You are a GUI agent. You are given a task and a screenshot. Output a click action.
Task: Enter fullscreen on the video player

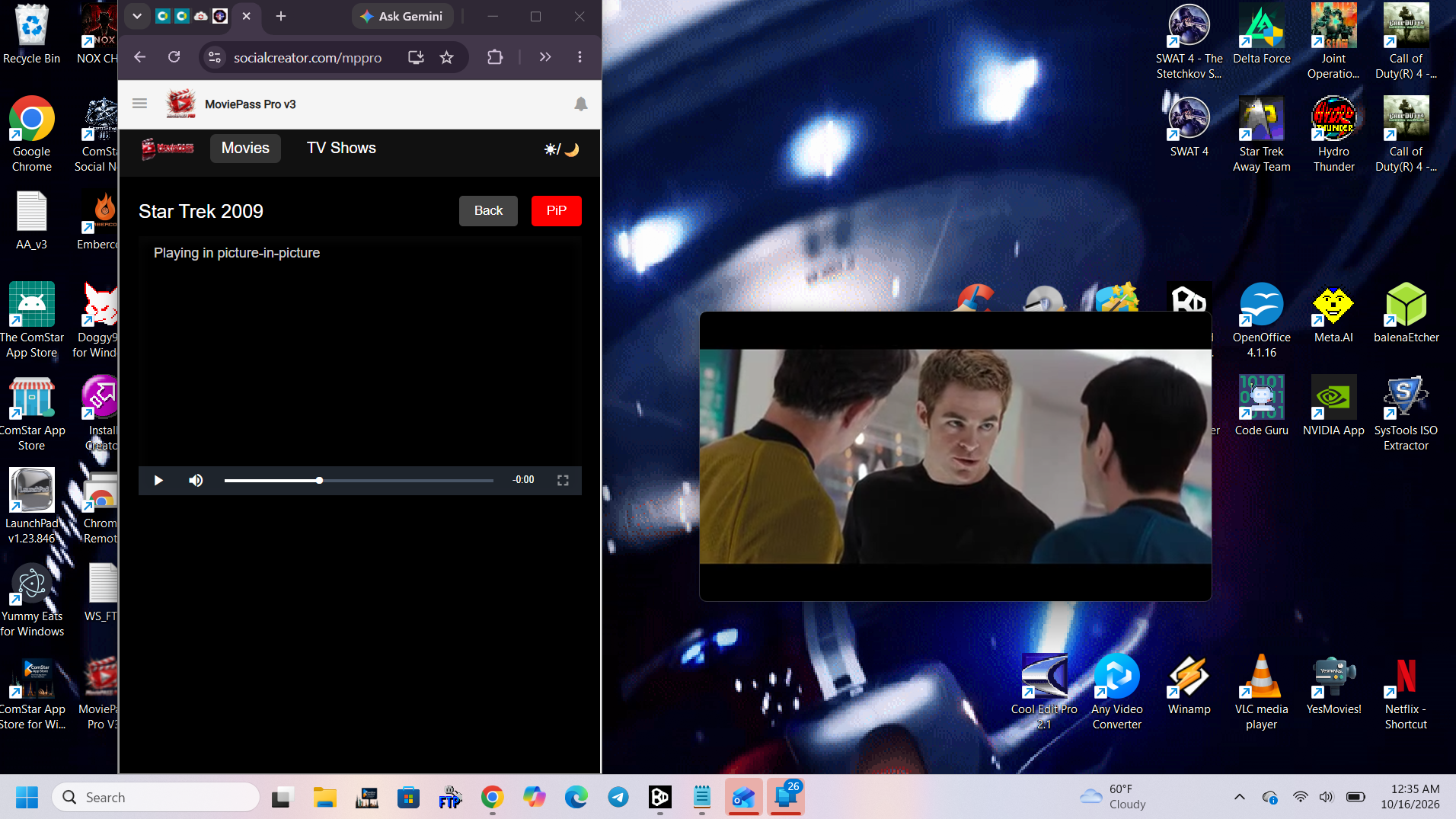(x=563, y=480)
